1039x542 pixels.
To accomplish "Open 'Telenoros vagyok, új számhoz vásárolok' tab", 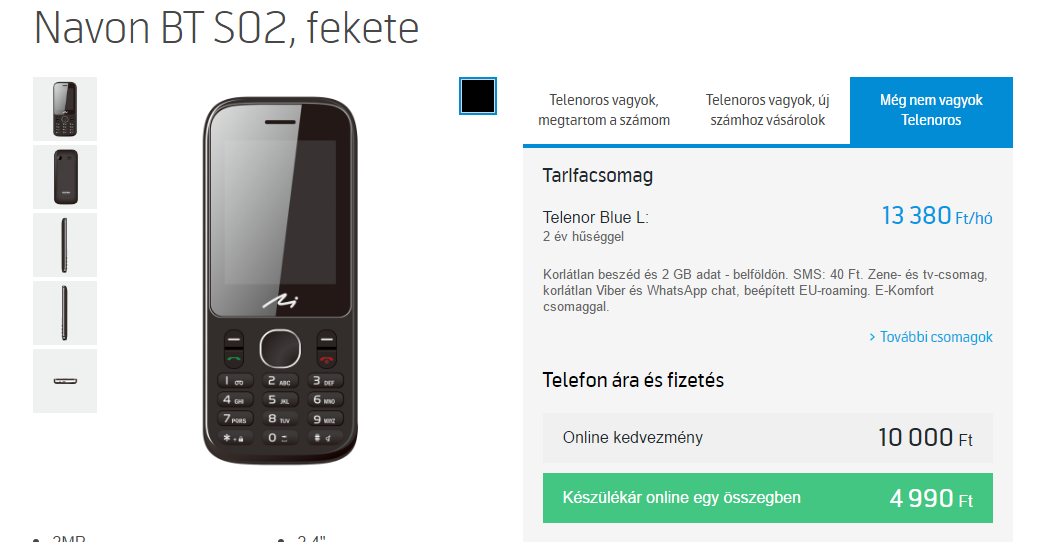I will tap(767, 110).
